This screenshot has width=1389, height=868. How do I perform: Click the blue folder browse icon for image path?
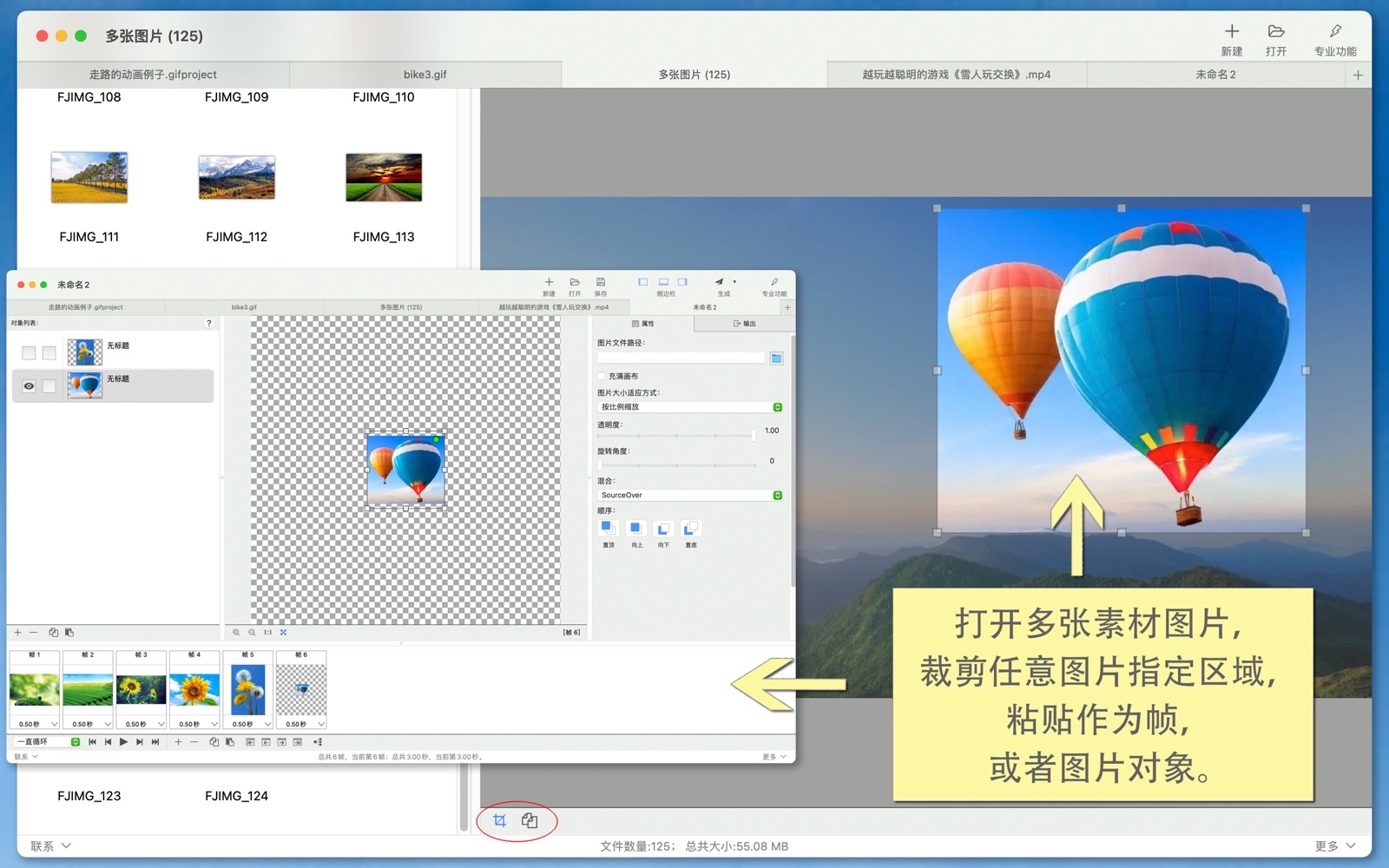pyautogui.click(x=776, y=358)
